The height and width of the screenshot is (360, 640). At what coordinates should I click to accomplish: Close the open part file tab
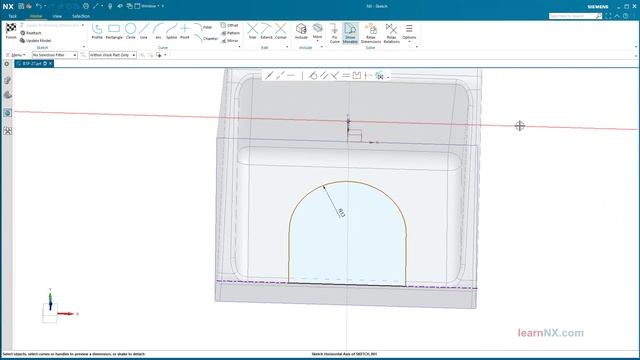point(51,64)
